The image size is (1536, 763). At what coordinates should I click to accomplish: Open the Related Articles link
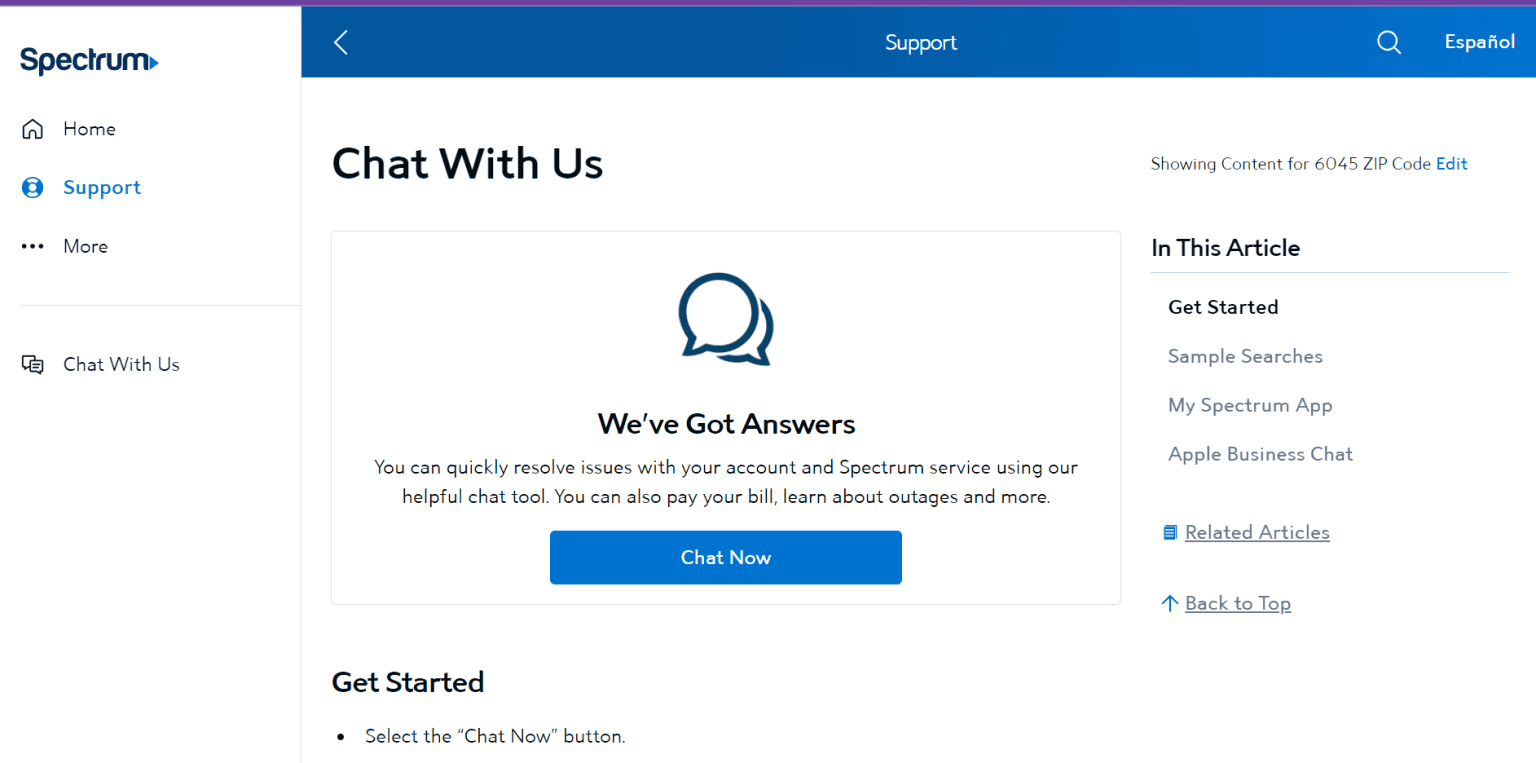pyautogui.click(x=1257, y=532)
